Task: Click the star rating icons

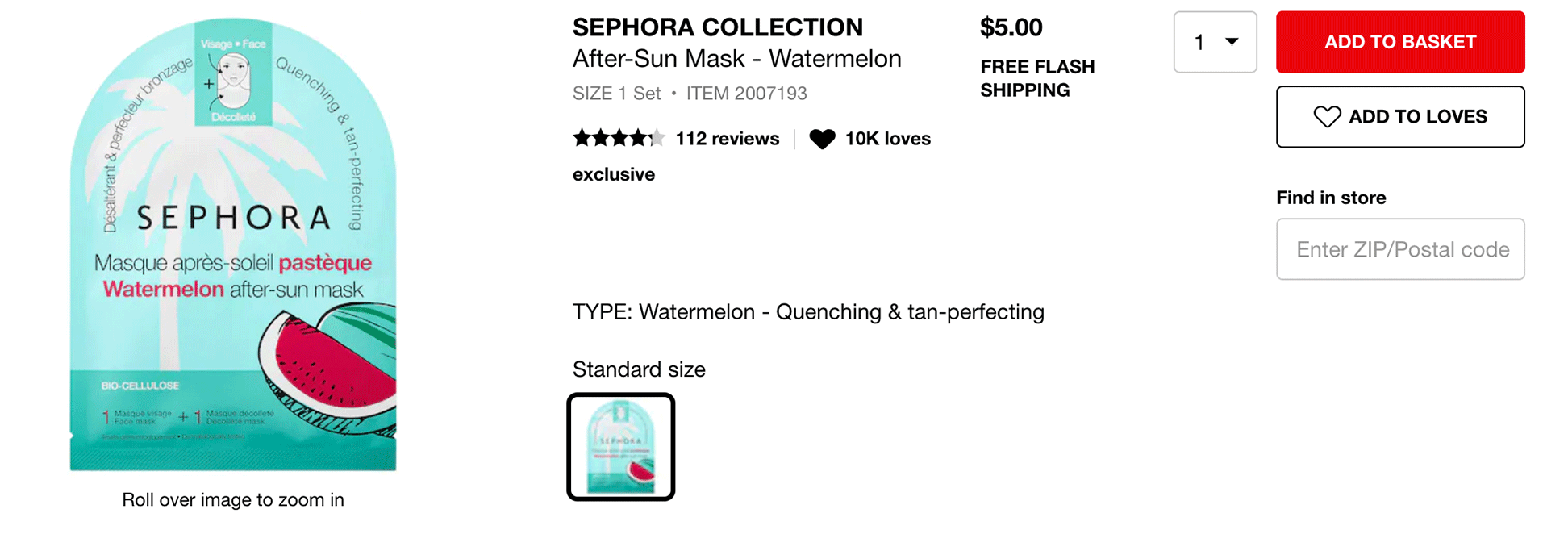Action: [x=619, y=138]
